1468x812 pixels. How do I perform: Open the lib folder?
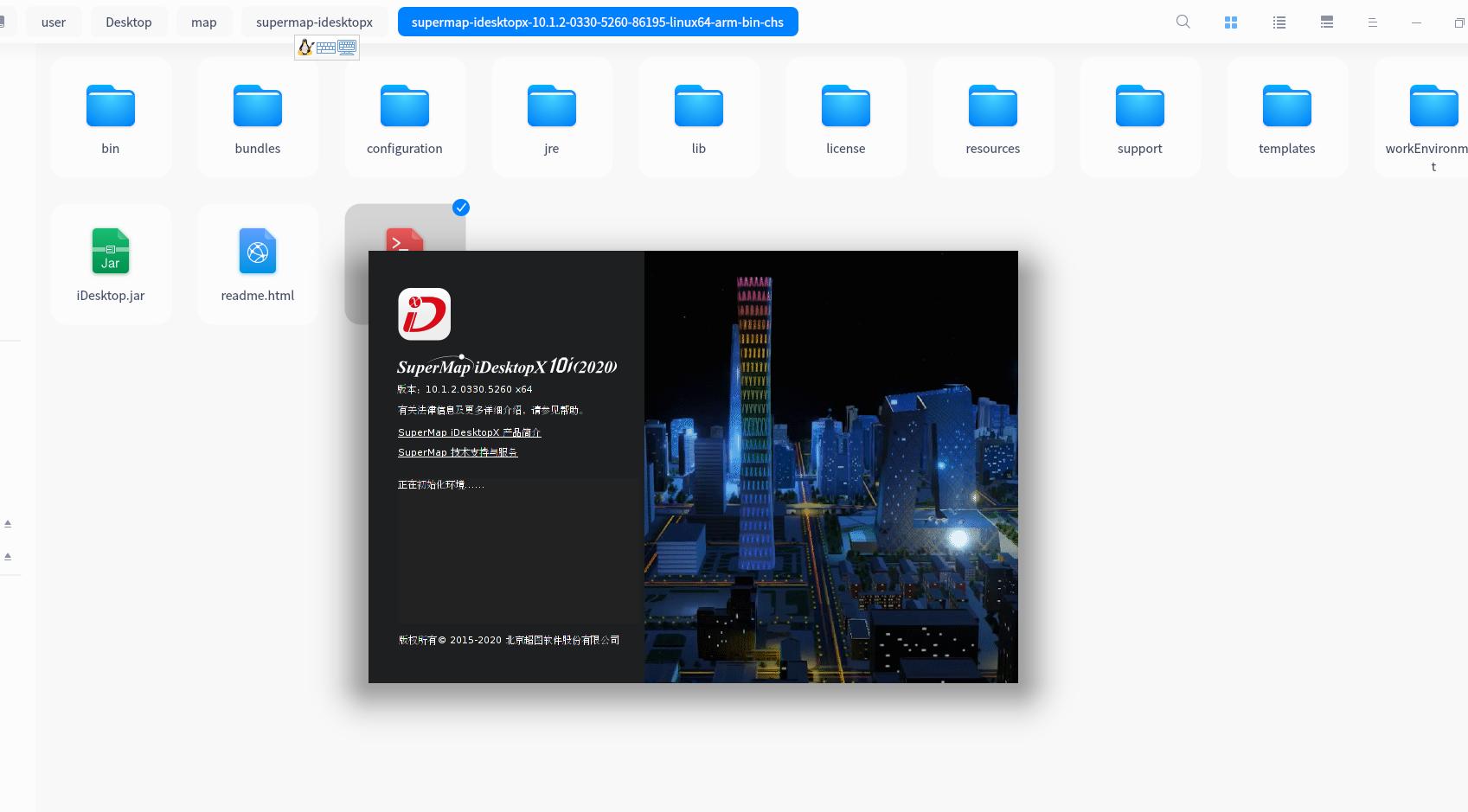pos(699,118)
